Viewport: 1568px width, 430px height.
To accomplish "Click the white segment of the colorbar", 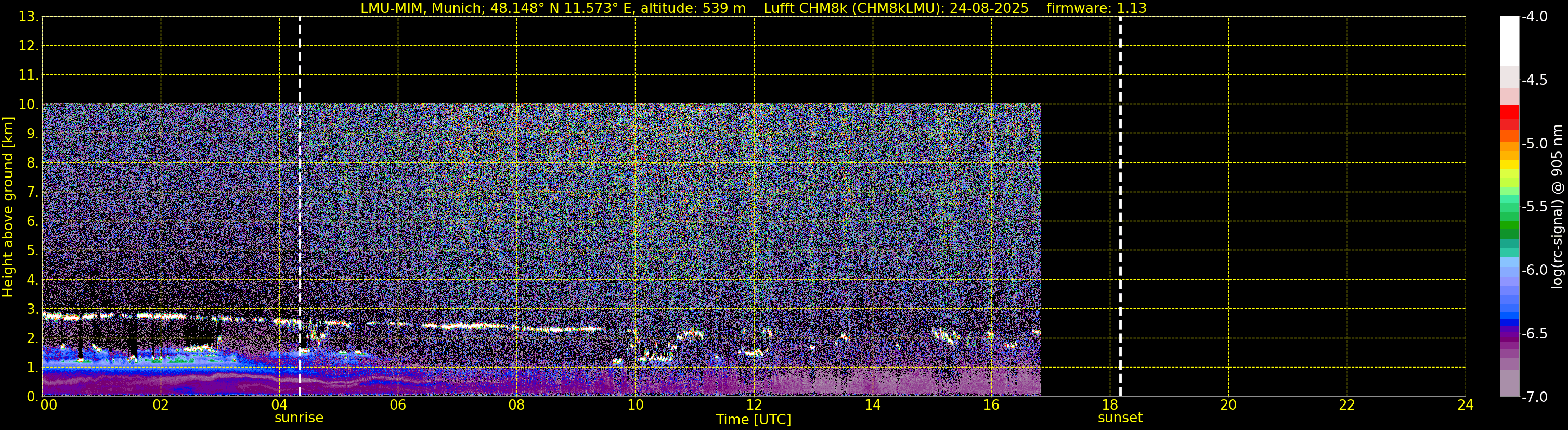I will tap(1510, 41).
